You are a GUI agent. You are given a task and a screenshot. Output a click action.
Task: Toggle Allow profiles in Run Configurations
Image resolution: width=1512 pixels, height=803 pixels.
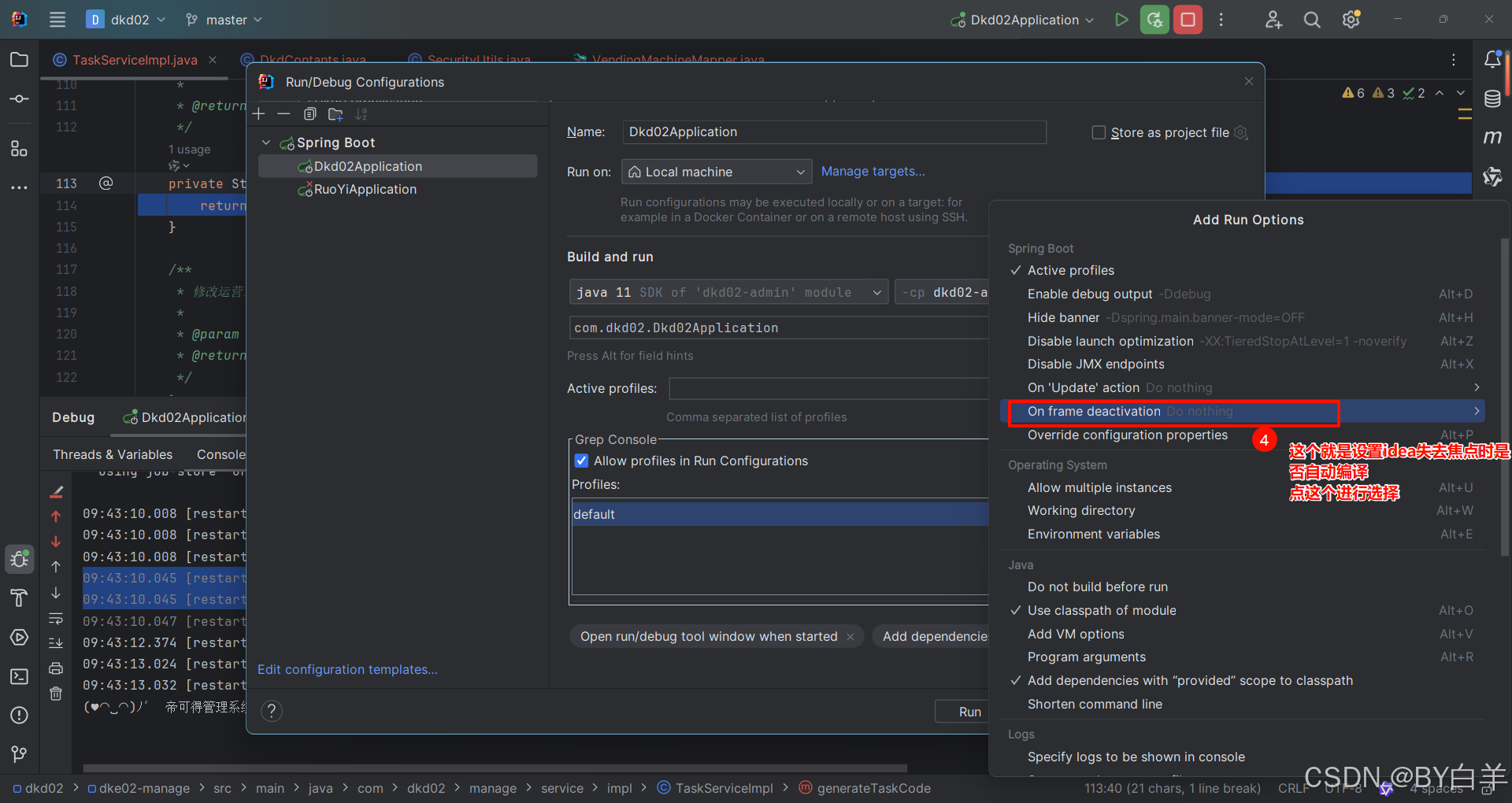(581, 461)
